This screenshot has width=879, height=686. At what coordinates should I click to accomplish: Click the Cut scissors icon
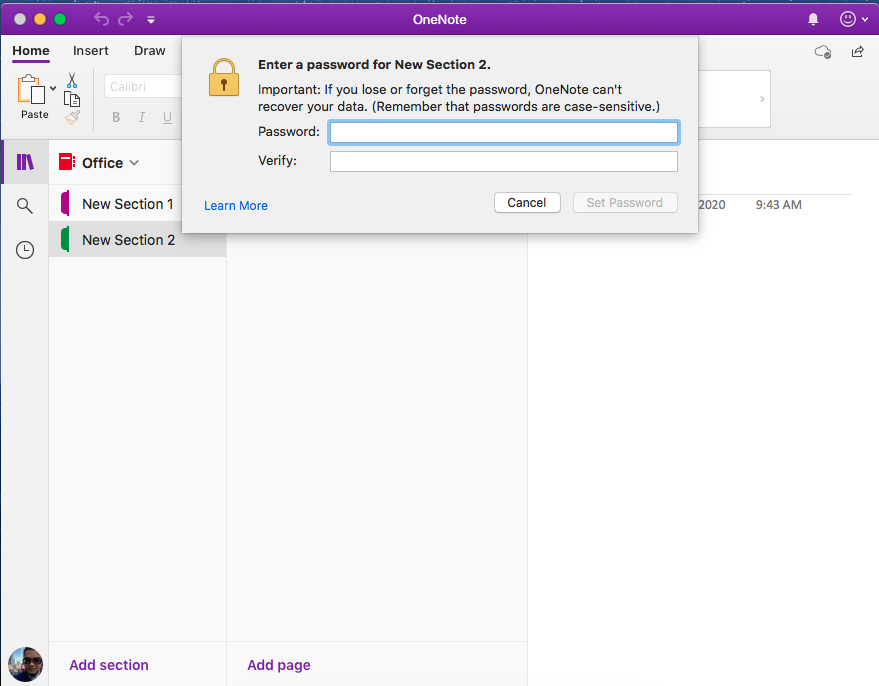click(x=72, y=80)
